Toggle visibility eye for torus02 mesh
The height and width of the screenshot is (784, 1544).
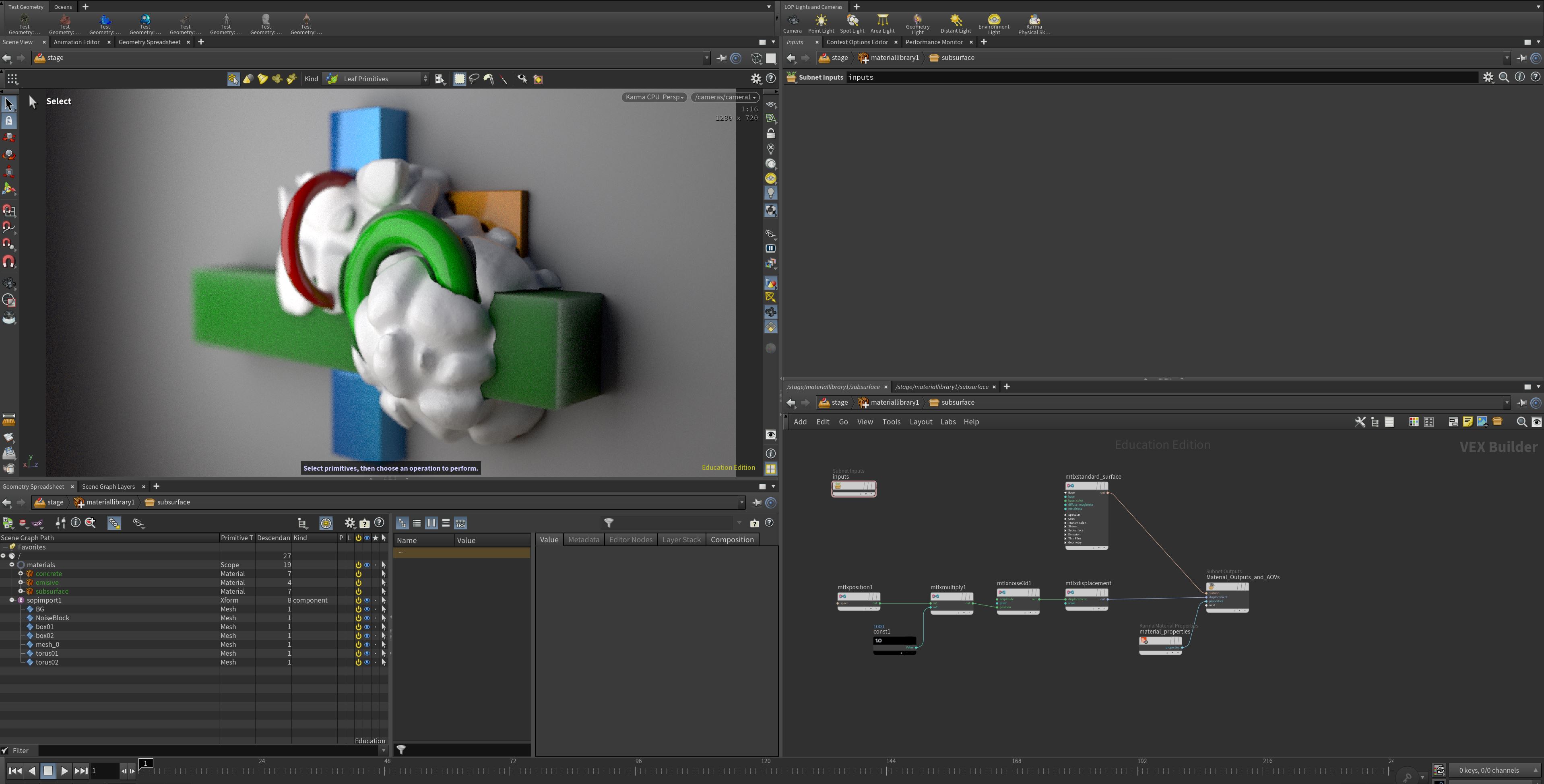point(367,662)
